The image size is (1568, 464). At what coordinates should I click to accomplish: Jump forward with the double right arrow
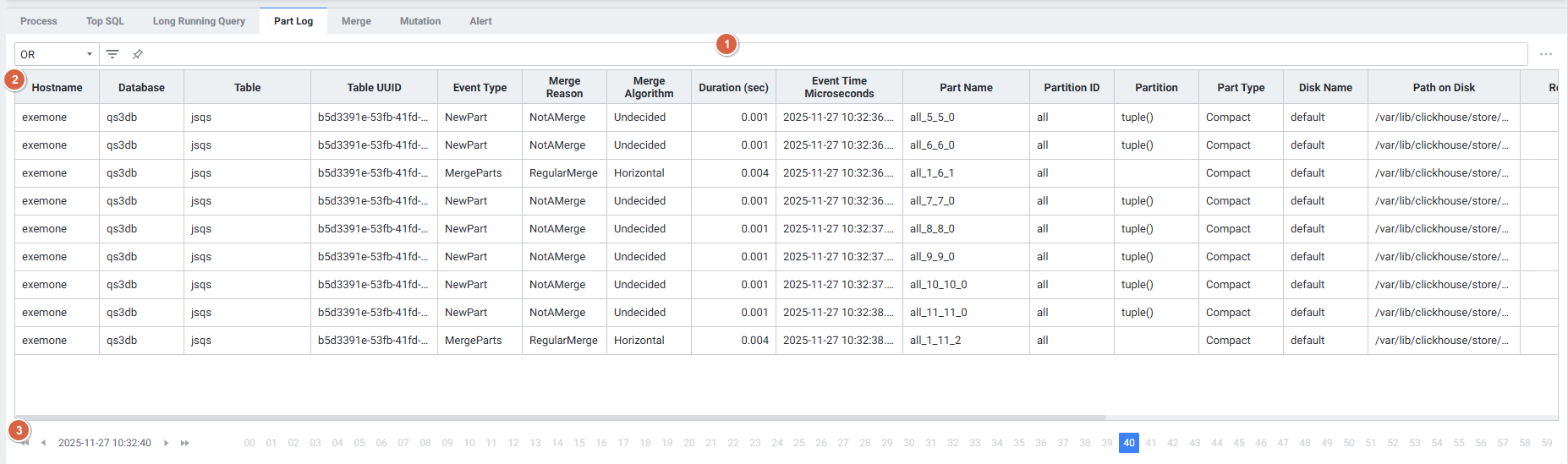(185, 443)
